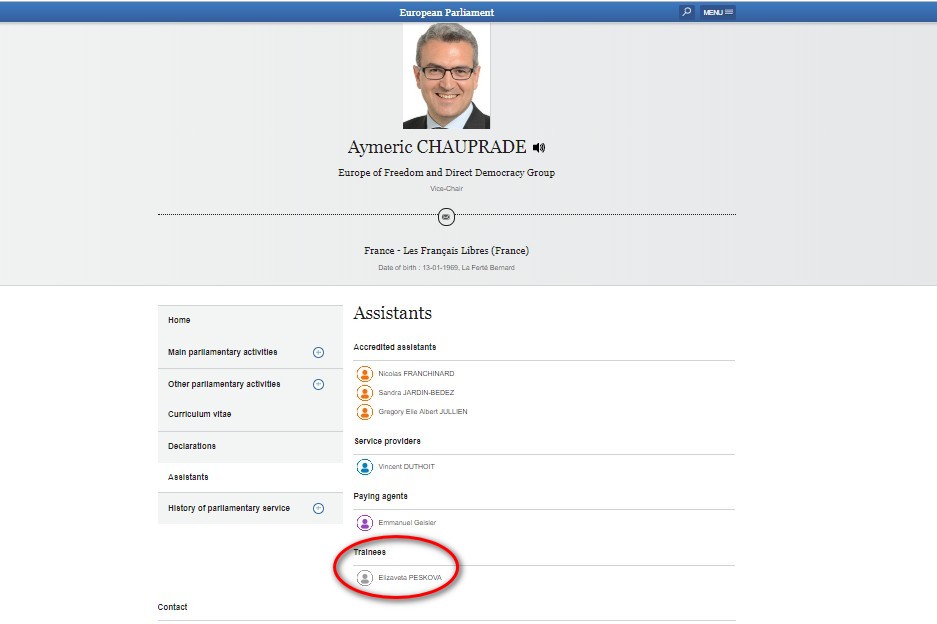
Task: Expand Other parliamentary activities plus icon
Action: coord(318,384)
